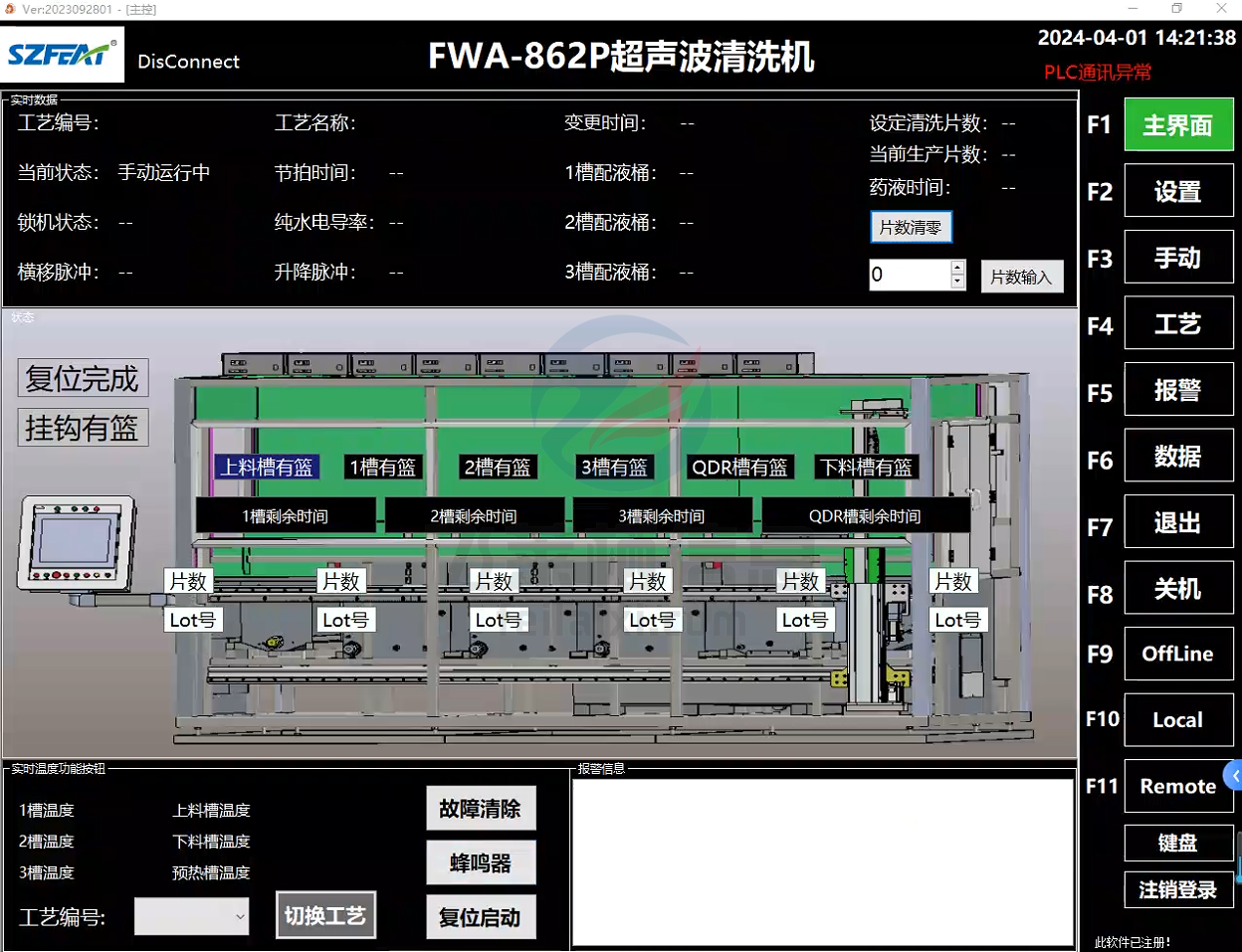The width and height of the screenshot is (1242, 952).
Task: Open the 键盘 on-screen keyboard
Action: click(1178, 844)
